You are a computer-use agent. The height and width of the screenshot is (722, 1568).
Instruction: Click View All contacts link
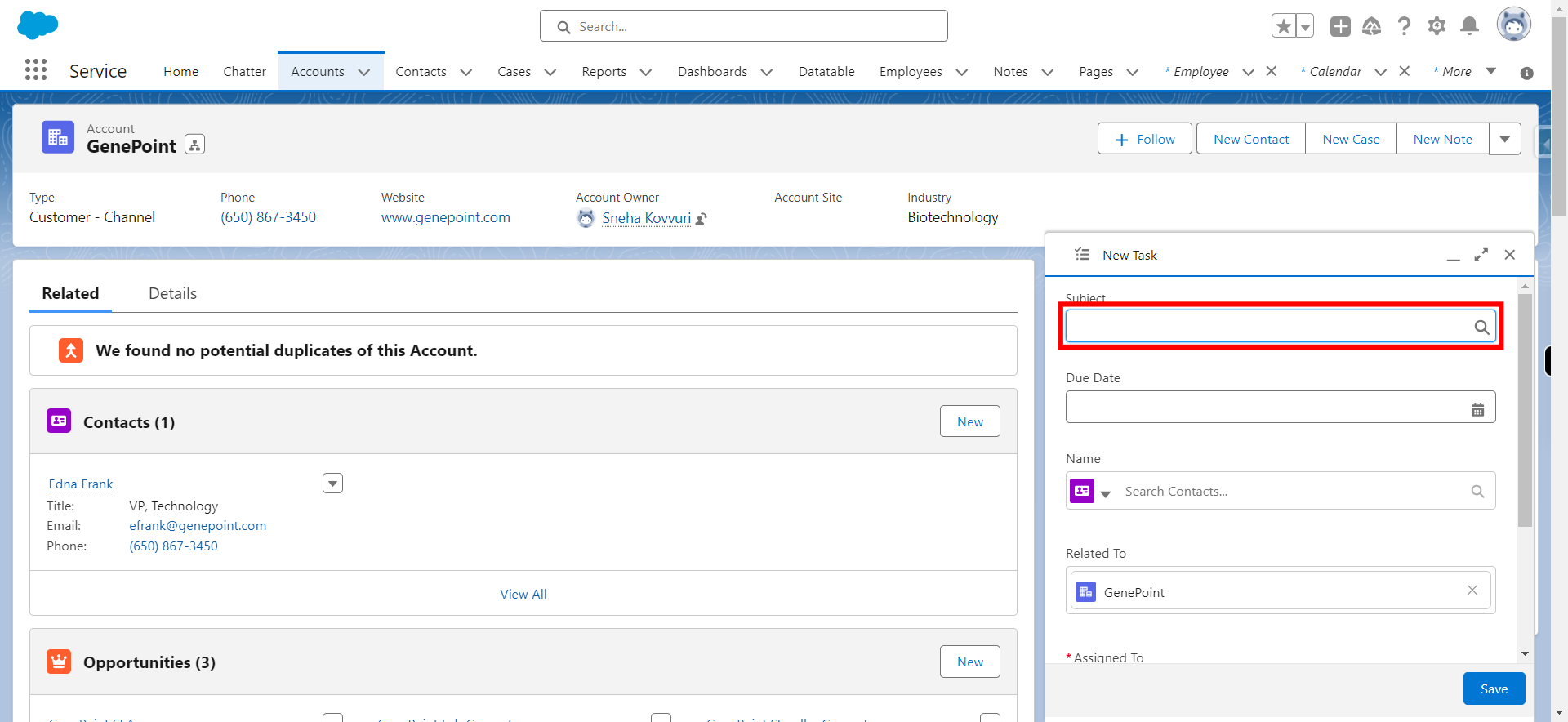coord(523,594)
